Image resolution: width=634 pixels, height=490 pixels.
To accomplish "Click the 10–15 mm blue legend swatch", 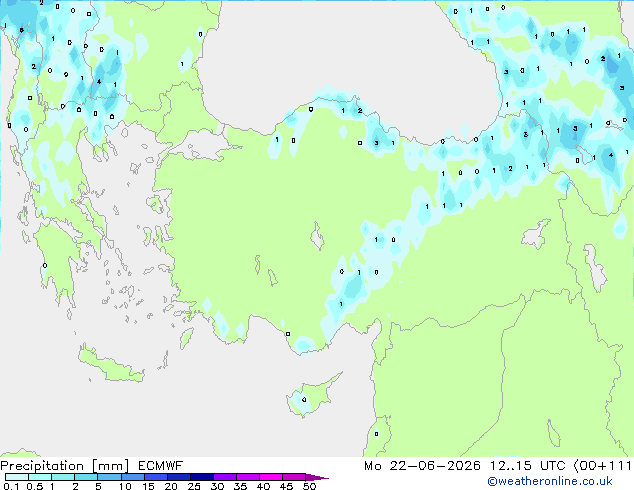I will (x=133, y=477).
